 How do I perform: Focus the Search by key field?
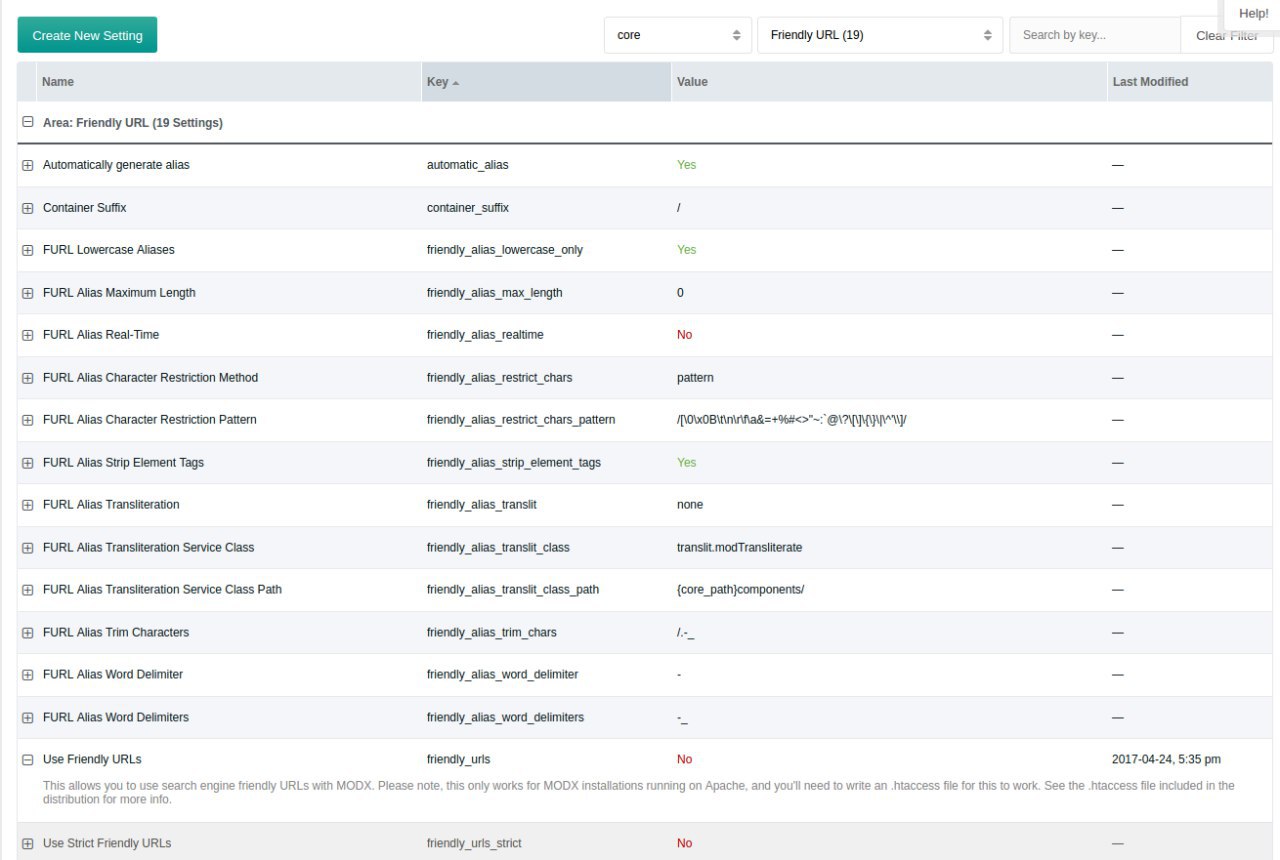click(x=1094, y=35)
